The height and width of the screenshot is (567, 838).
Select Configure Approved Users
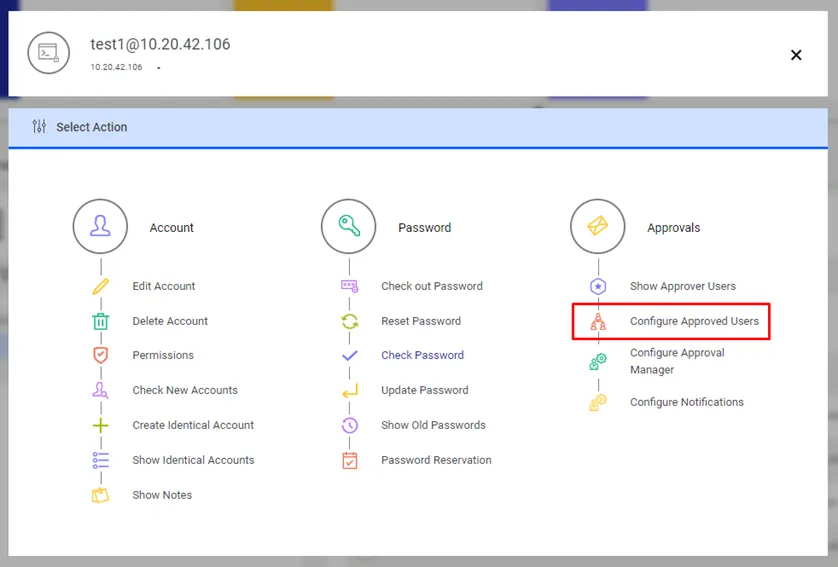pyautogui.click(x=694, y=321)
